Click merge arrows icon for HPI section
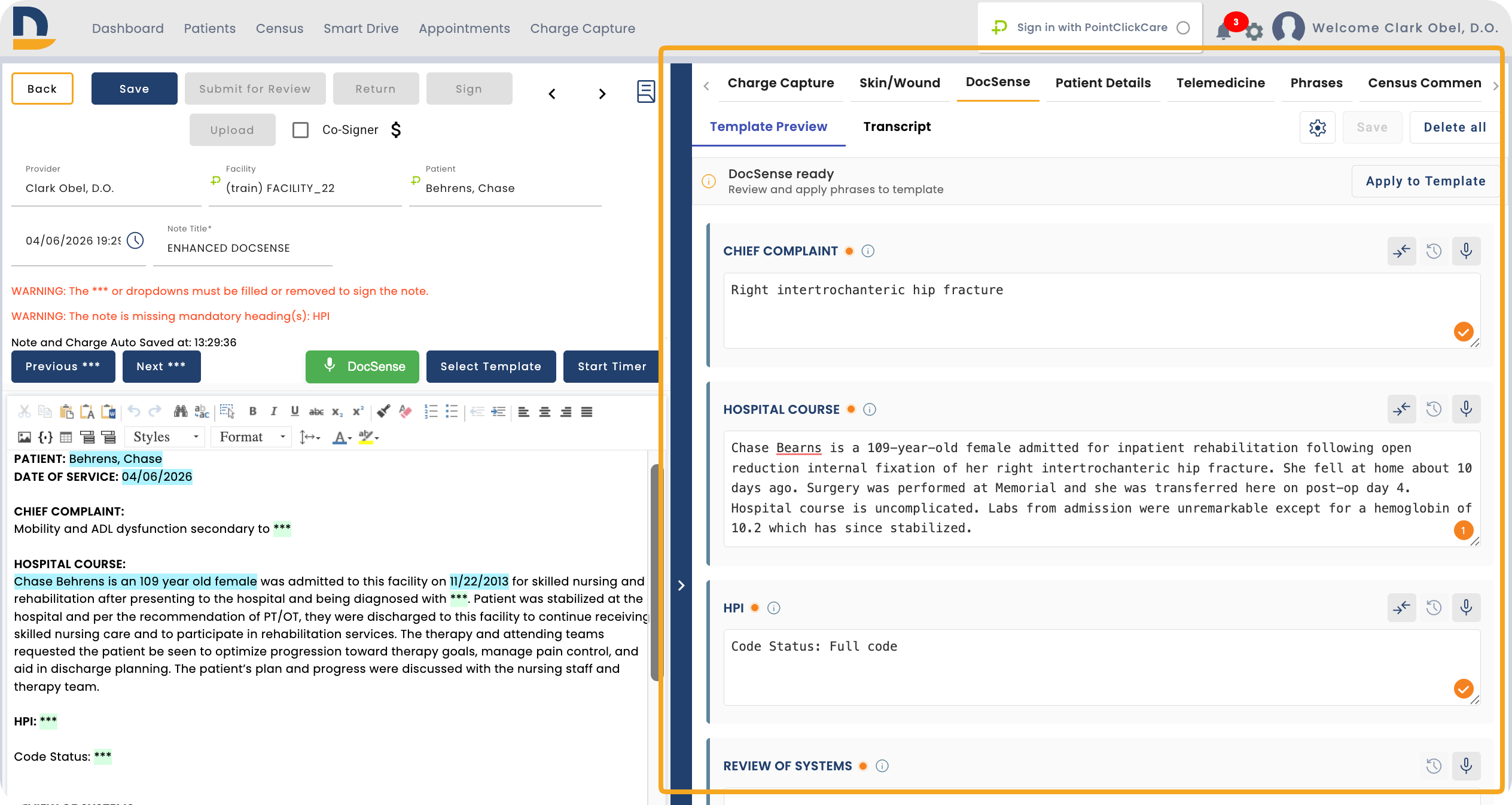Viewport: 1512px width, 805px height. pyautogui.click(x=1401, y=608)
